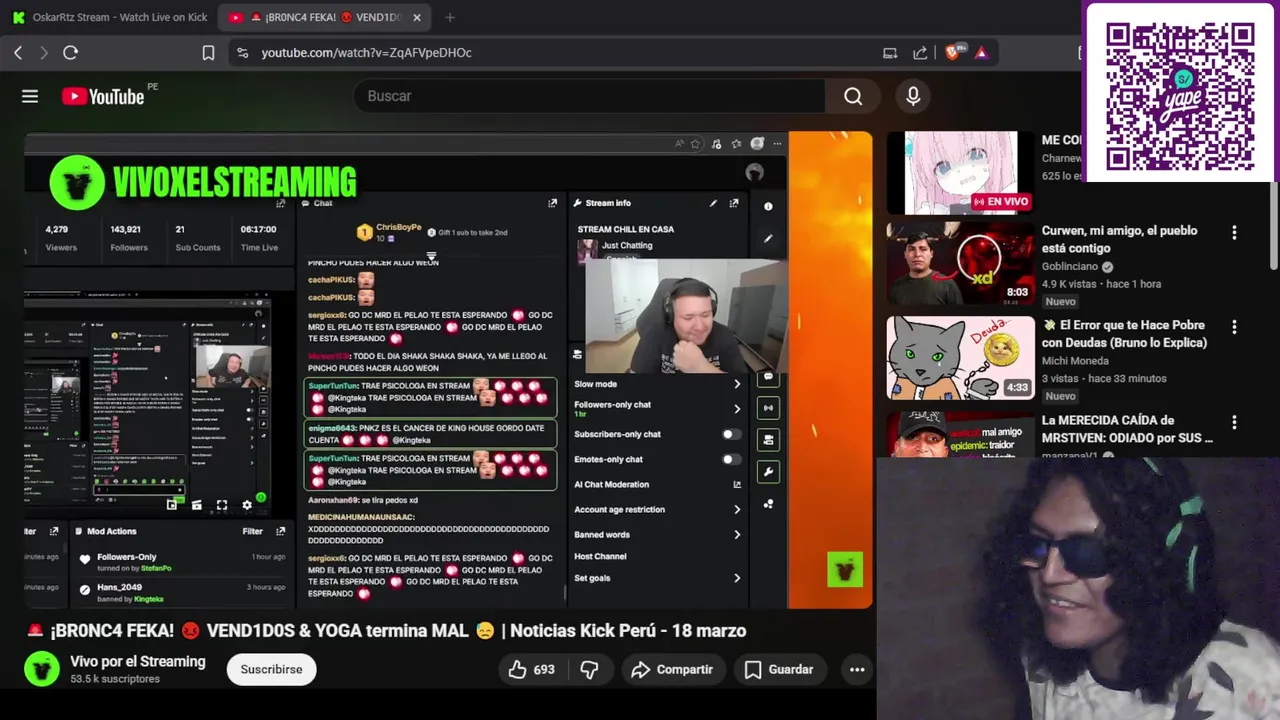Toggle Emotes-only chat switch
The width and height of the screenshot is (1280, 720).
(x=731, y=459)
